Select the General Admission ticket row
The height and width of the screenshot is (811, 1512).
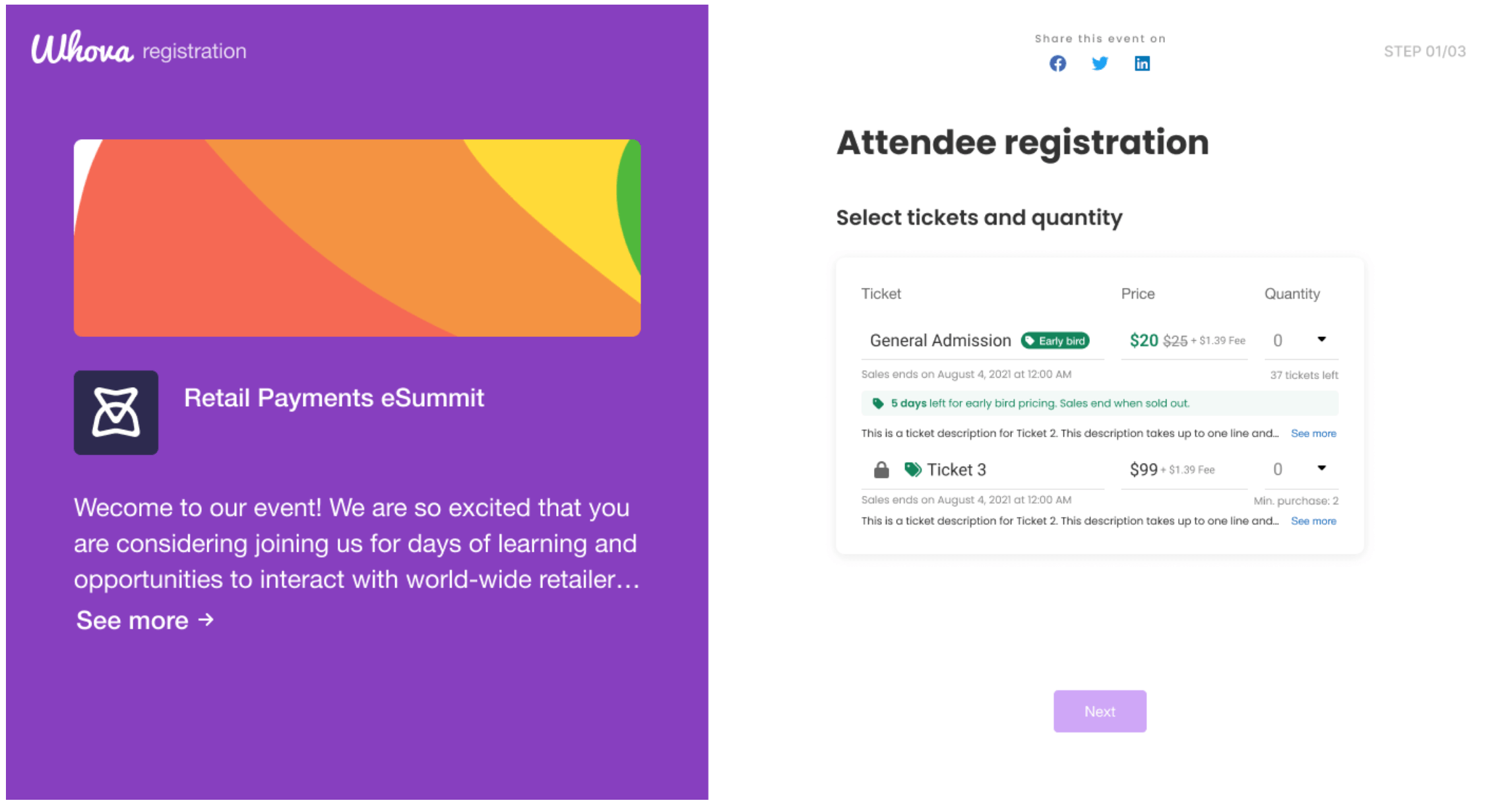(x=940, y=340)
